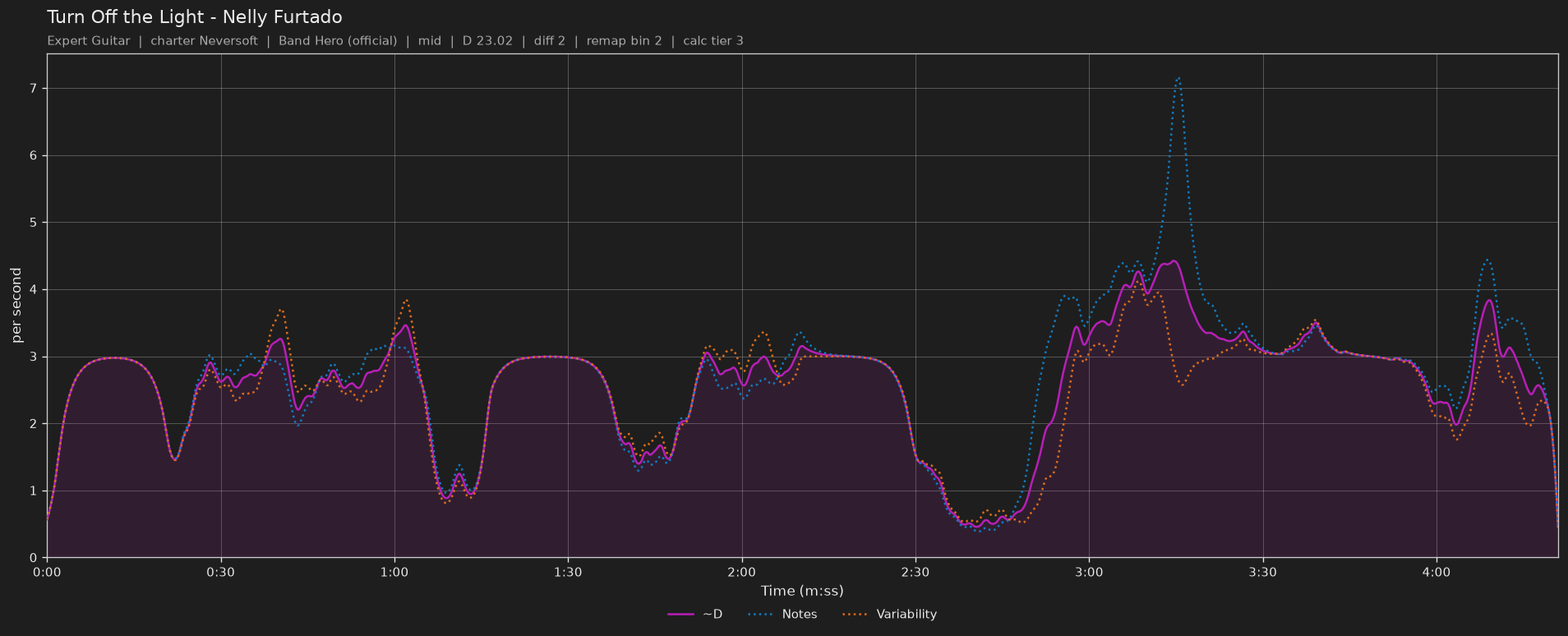Click the "D 23.02" value in the subtitle
Viewport: 1568px width, 636px height.
487,41
